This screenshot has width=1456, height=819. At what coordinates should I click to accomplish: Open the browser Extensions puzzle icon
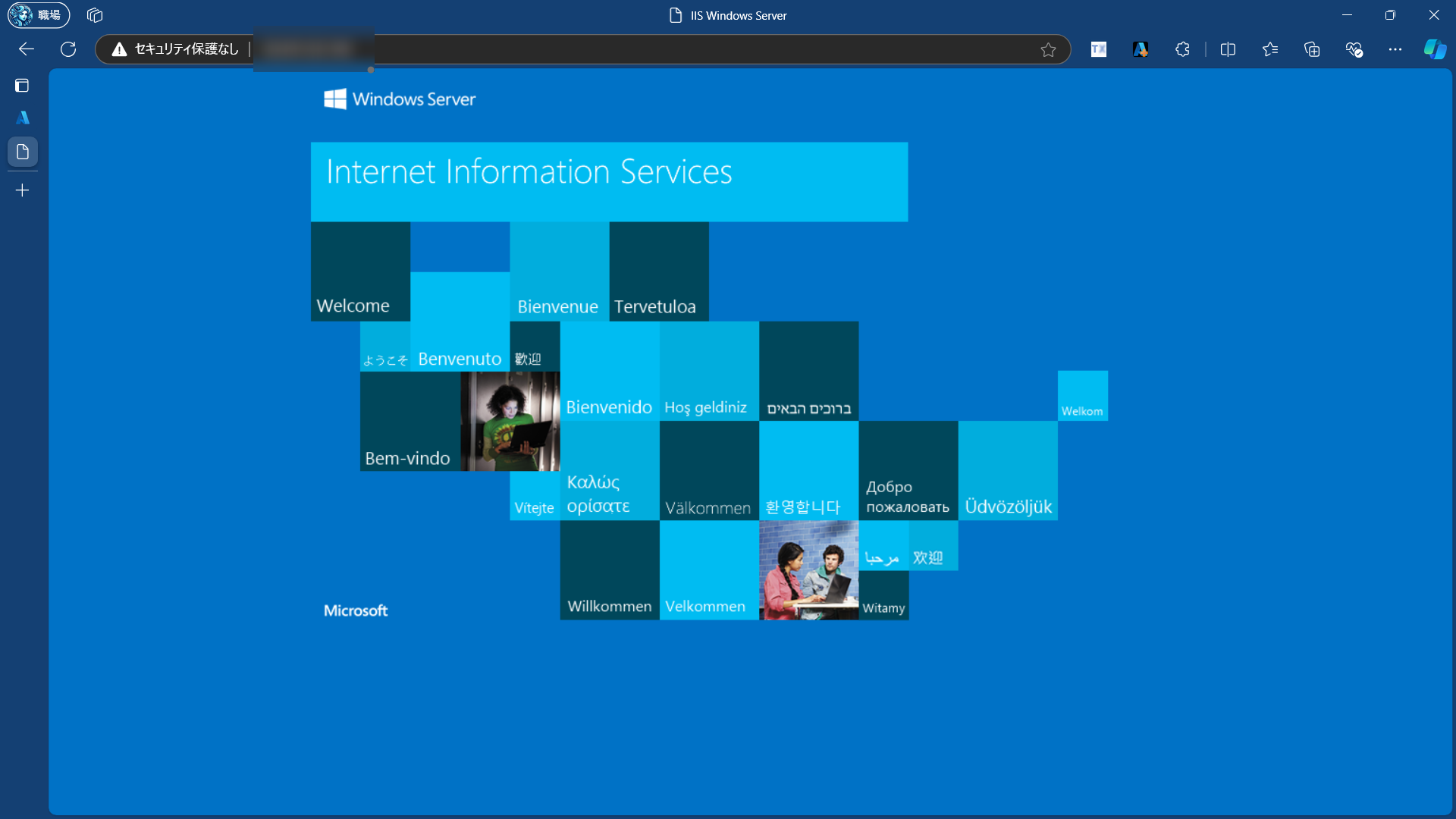pyautogui.click(x=1182, y=49)
